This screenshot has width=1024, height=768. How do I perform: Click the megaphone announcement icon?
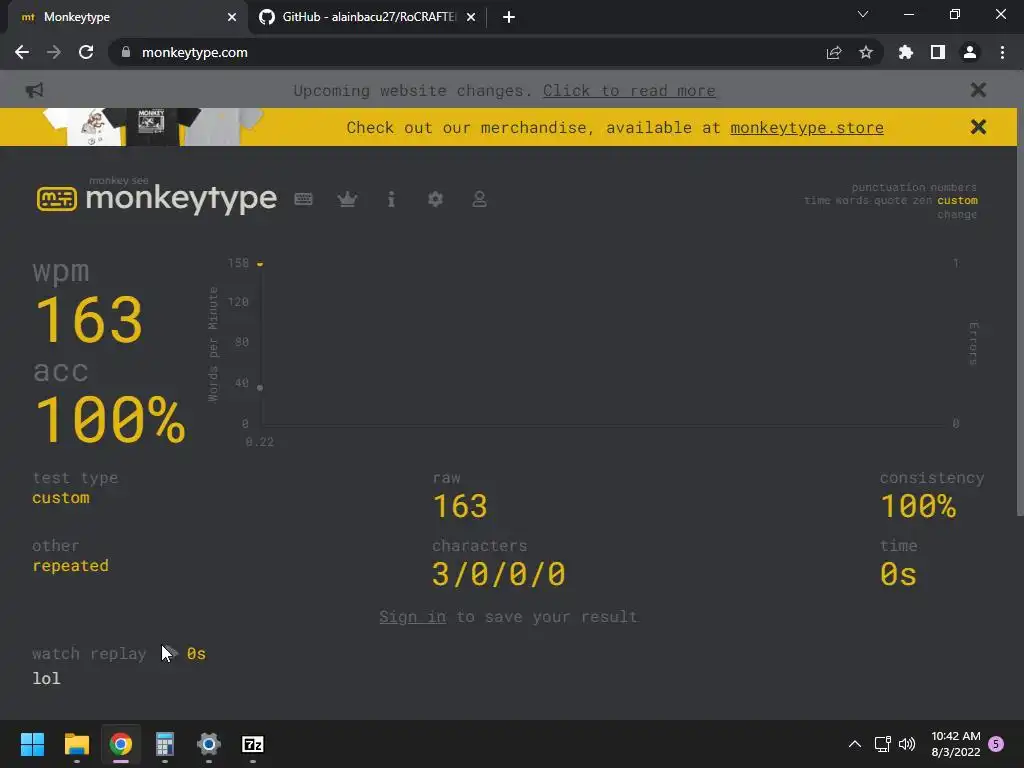[x=35, y=90]
